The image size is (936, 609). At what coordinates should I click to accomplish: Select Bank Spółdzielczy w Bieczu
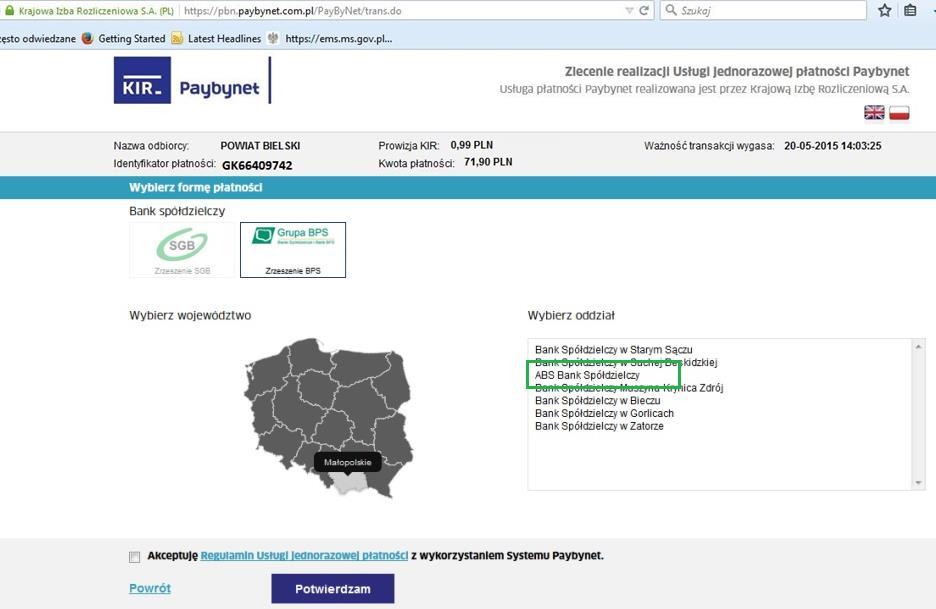point(598,401)
